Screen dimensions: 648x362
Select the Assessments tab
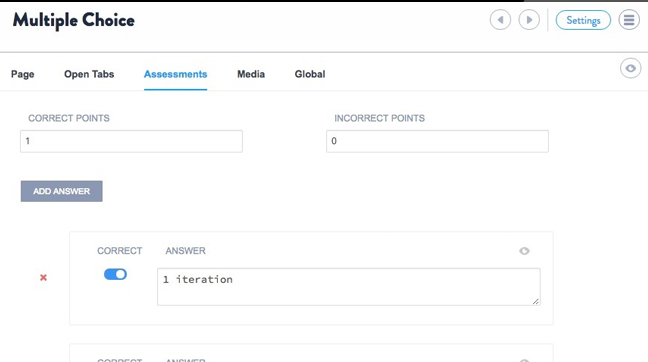pos(176,74)
